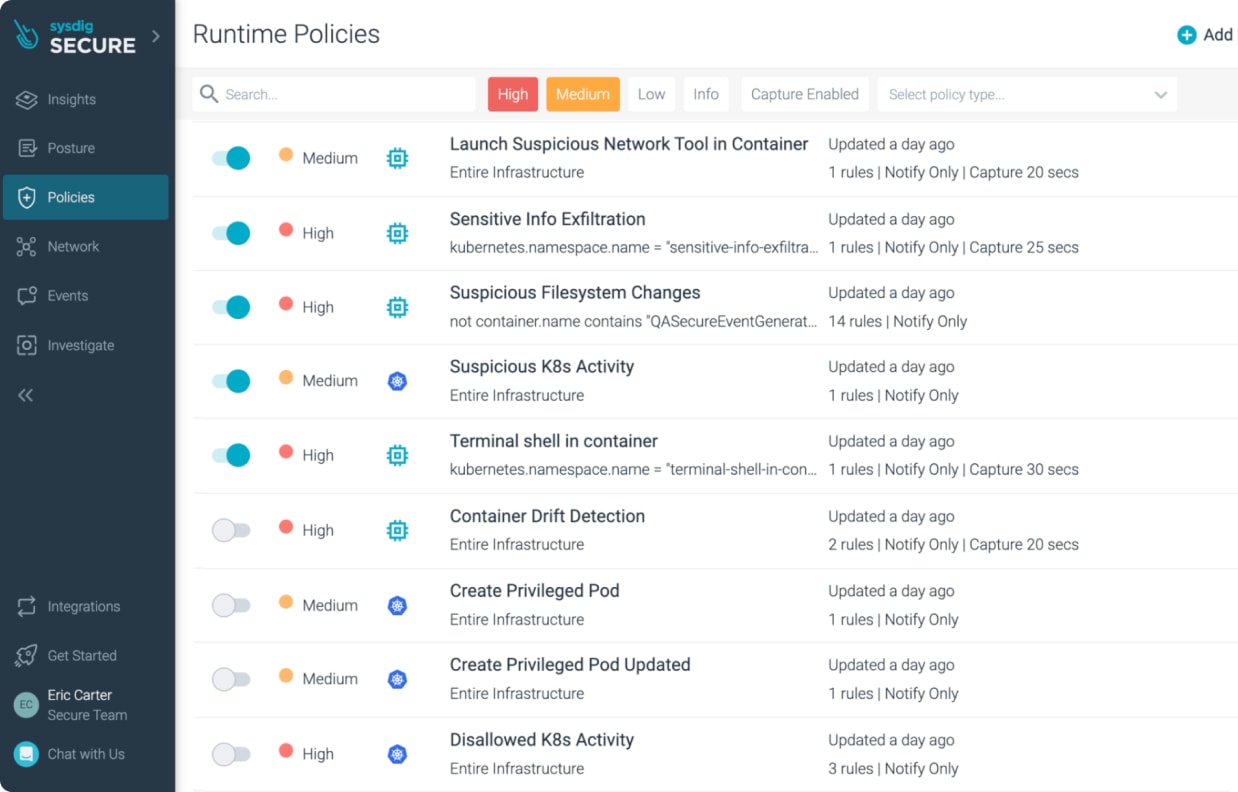Image resolution: width=1238 pixels, height=792 pixels.
Task: Click chip icon for Sensitive Info Exfiltration
Action: (x=397, y=233)
